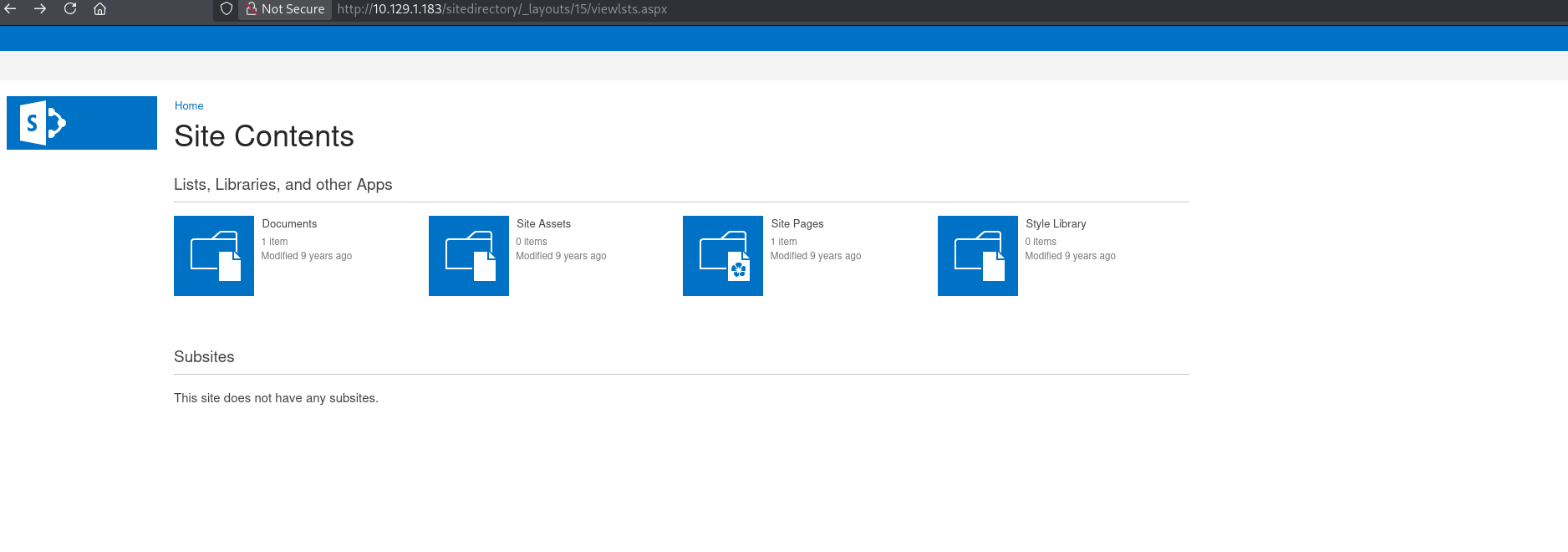Open the Site Pages library tile icon
The height and width of the screenshot is (552, 1568).
(x=723, y=256)
